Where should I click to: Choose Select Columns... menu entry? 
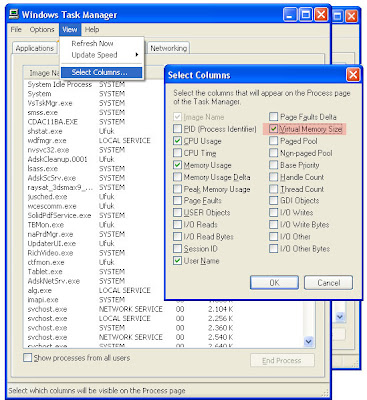[102, 72]
